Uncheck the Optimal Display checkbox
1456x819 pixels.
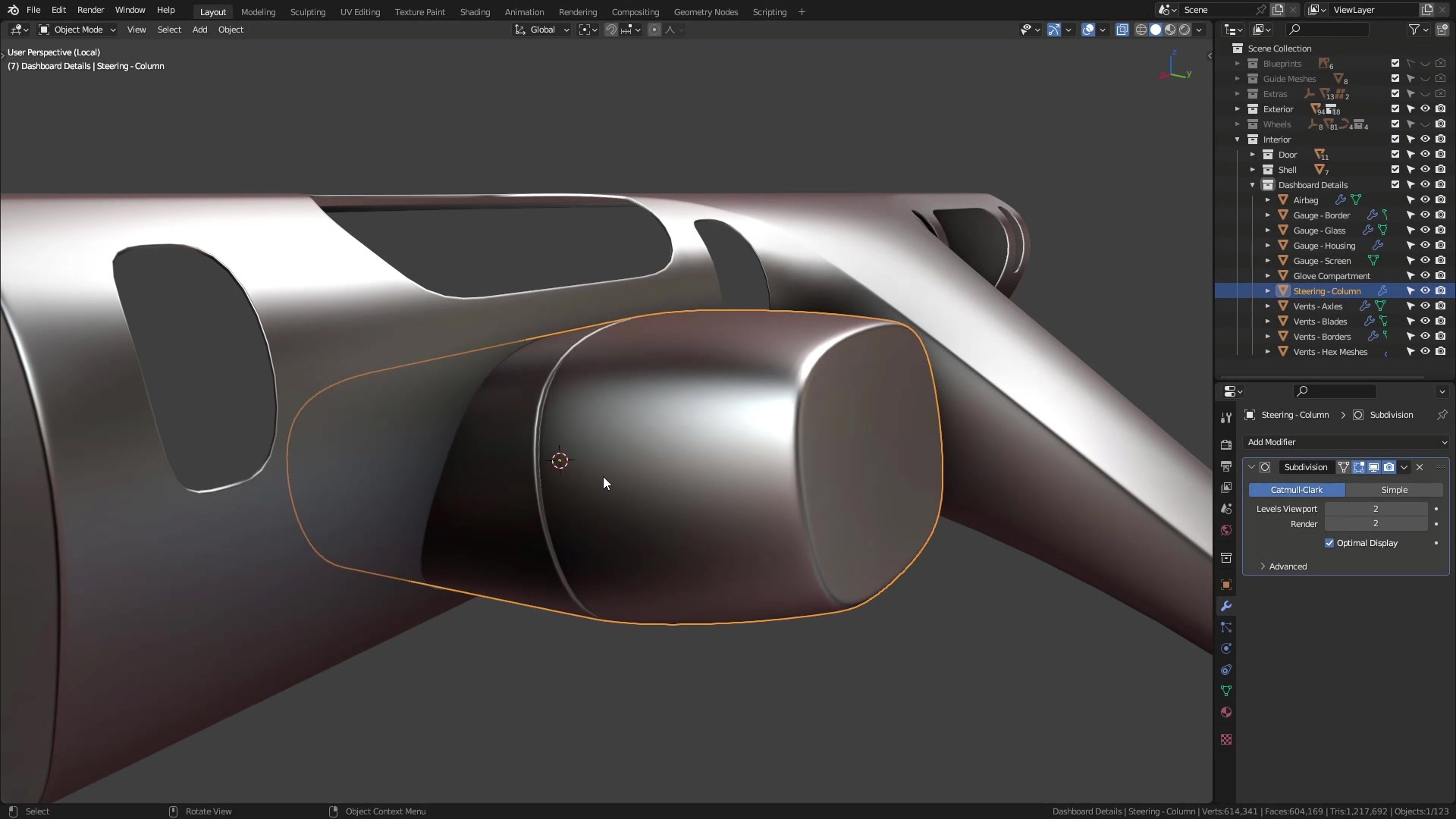click(x=1329, y=543)
